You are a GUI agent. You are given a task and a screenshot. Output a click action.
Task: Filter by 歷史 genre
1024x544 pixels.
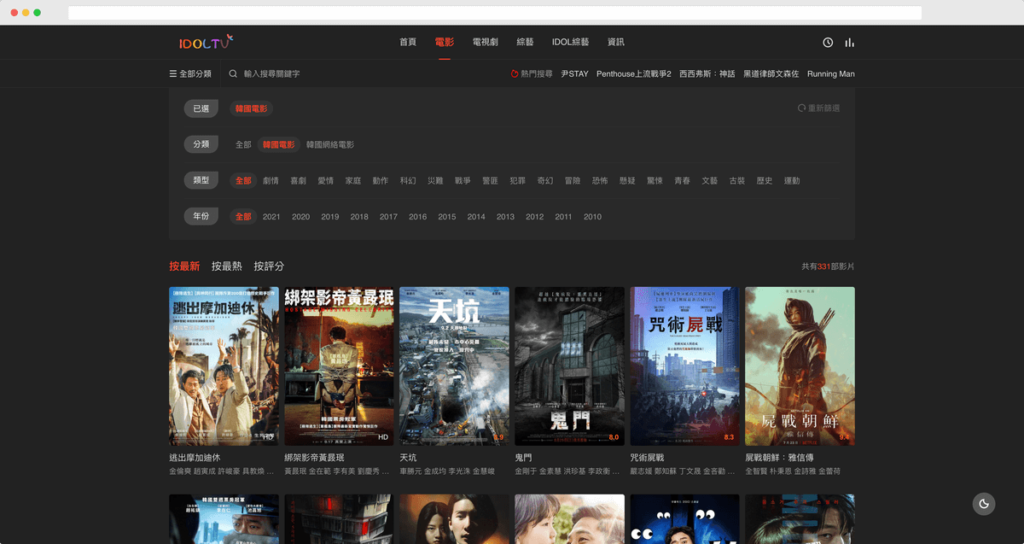tap(764, 180)
